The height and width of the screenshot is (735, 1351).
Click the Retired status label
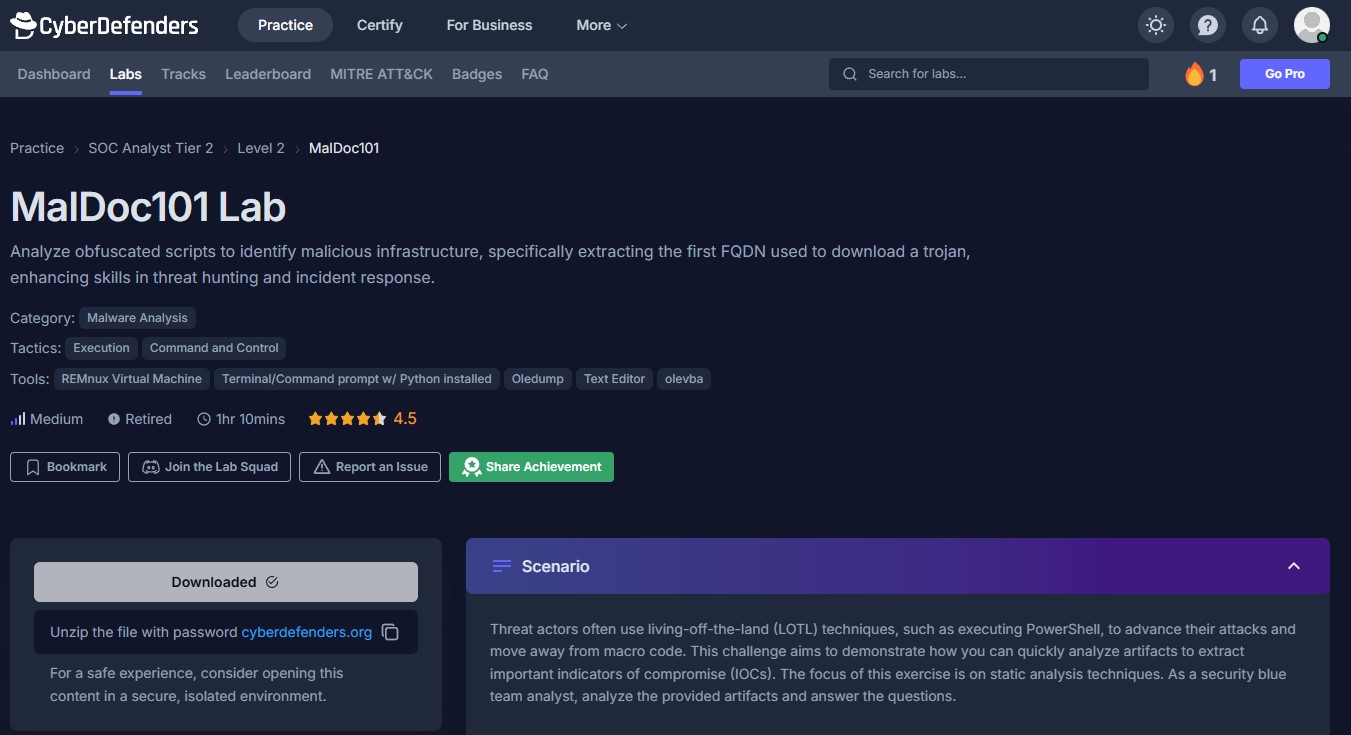(x=140, y=419)
